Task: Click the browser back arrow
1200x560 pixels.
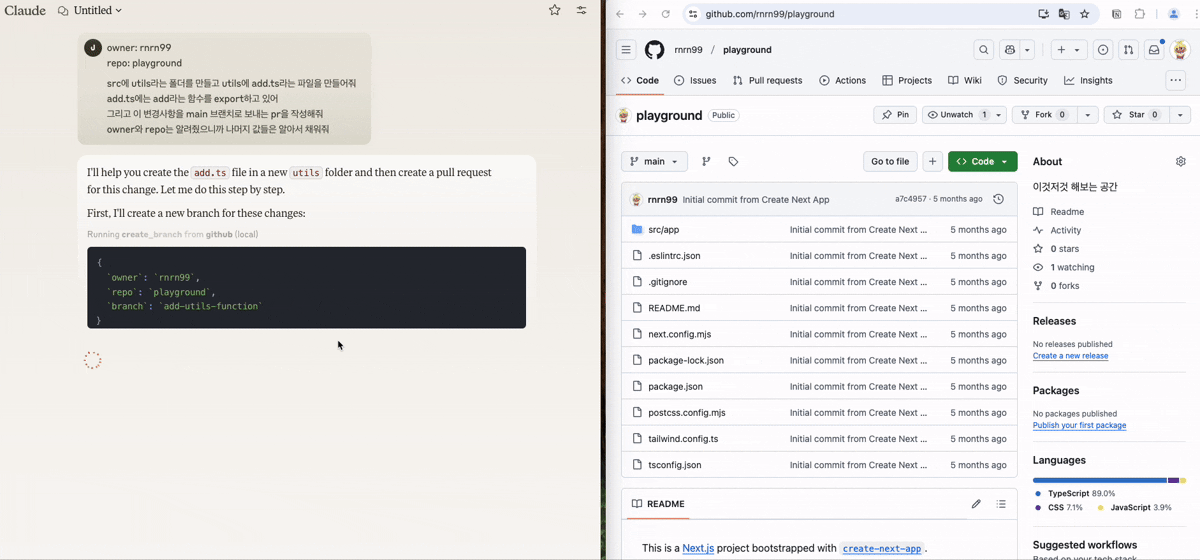Action: pyautogui.click(x=620, y=14)
